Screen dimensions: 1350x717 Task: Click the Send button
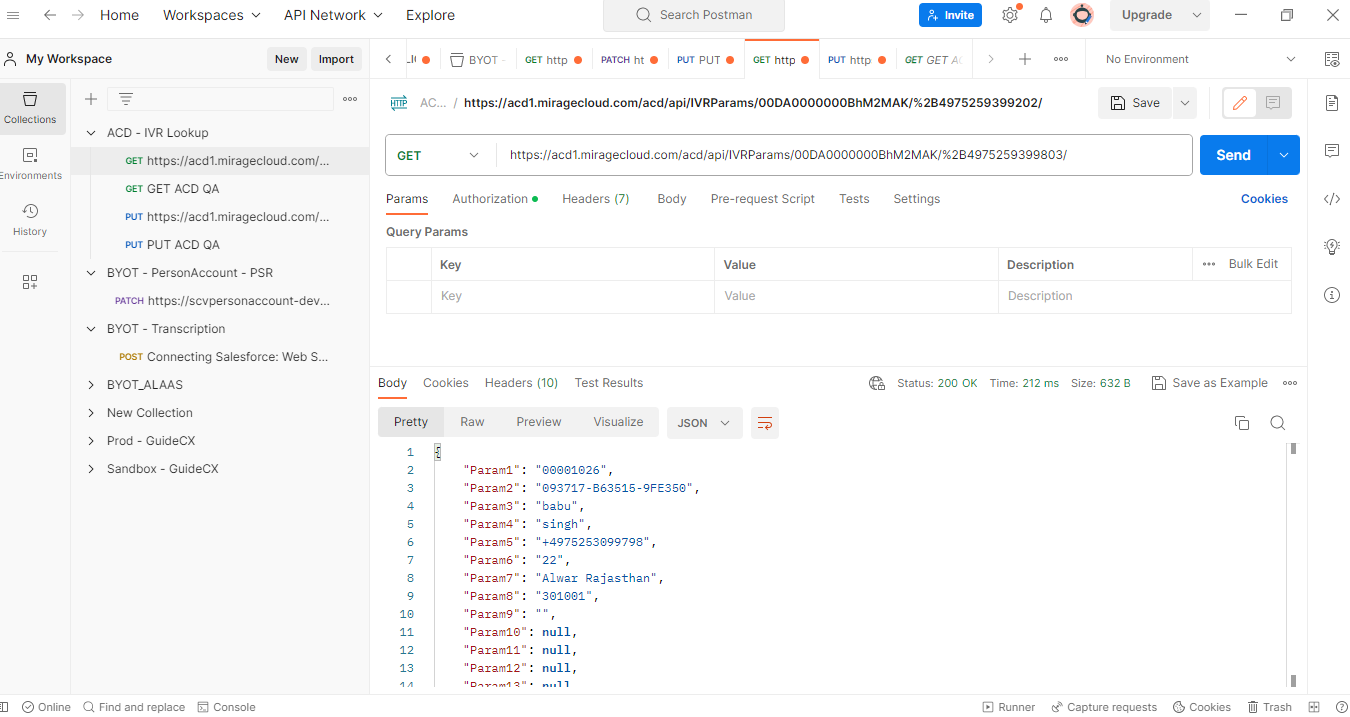pos(1233,155)
